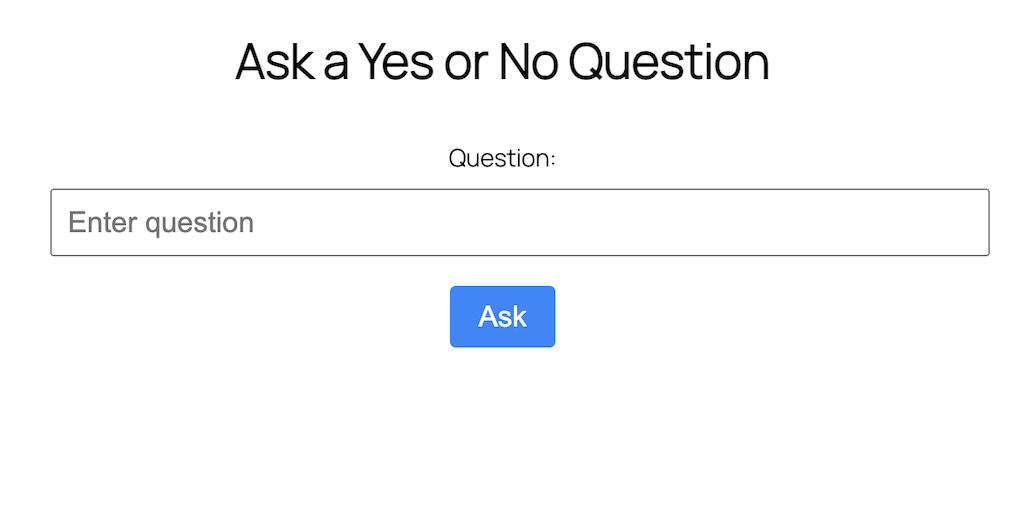1024x512 pixels.
Task: Click the word Yes in the heading
Action: click(x=396, y=62)
